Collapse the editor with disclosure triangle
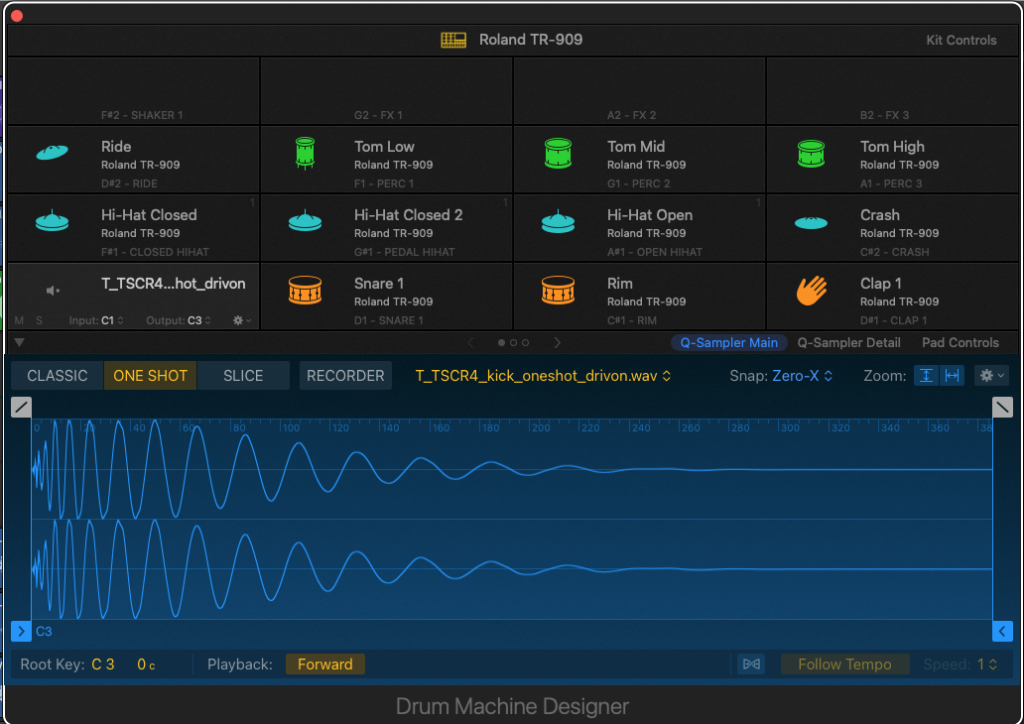 (x=20, y=342)
